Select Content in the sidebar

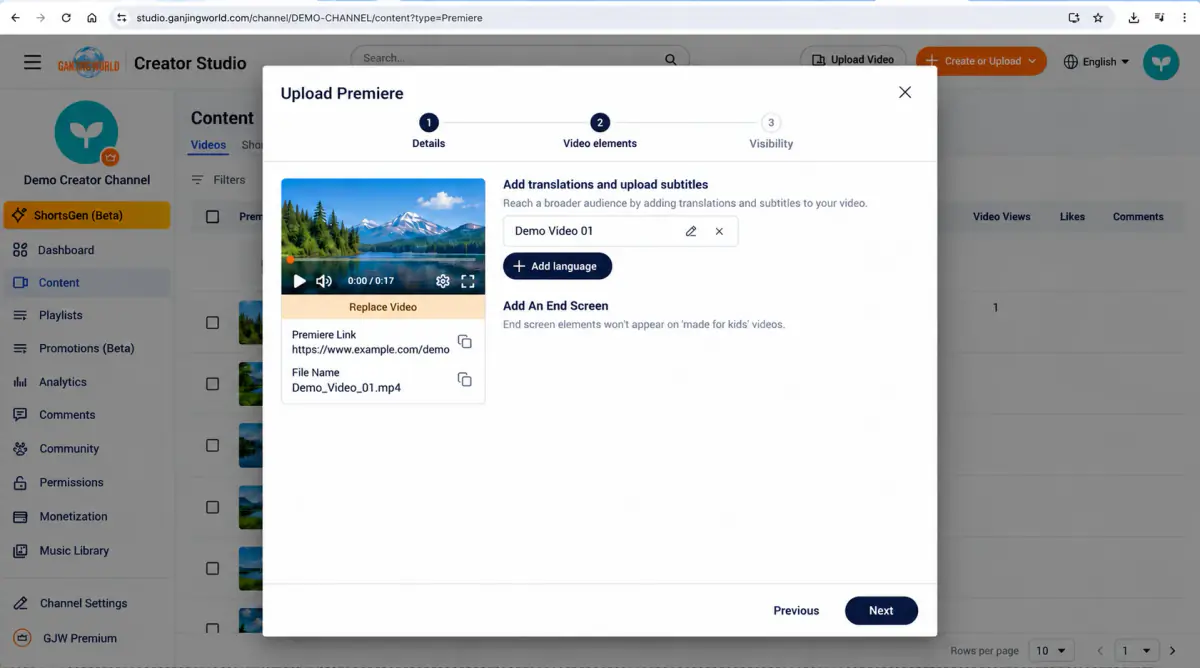pos(85,283)
